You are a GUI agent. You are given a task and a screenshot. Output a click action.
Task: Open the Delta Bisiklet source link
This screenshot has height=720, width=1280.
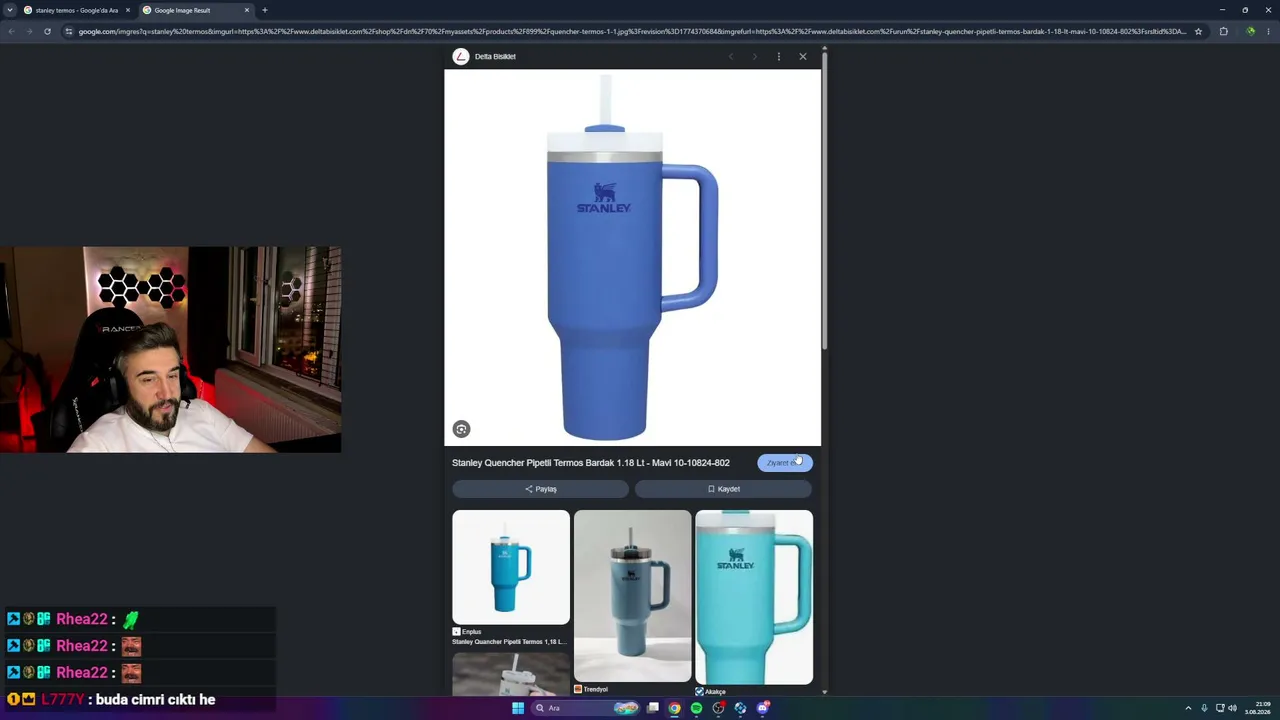coord(495,57)
